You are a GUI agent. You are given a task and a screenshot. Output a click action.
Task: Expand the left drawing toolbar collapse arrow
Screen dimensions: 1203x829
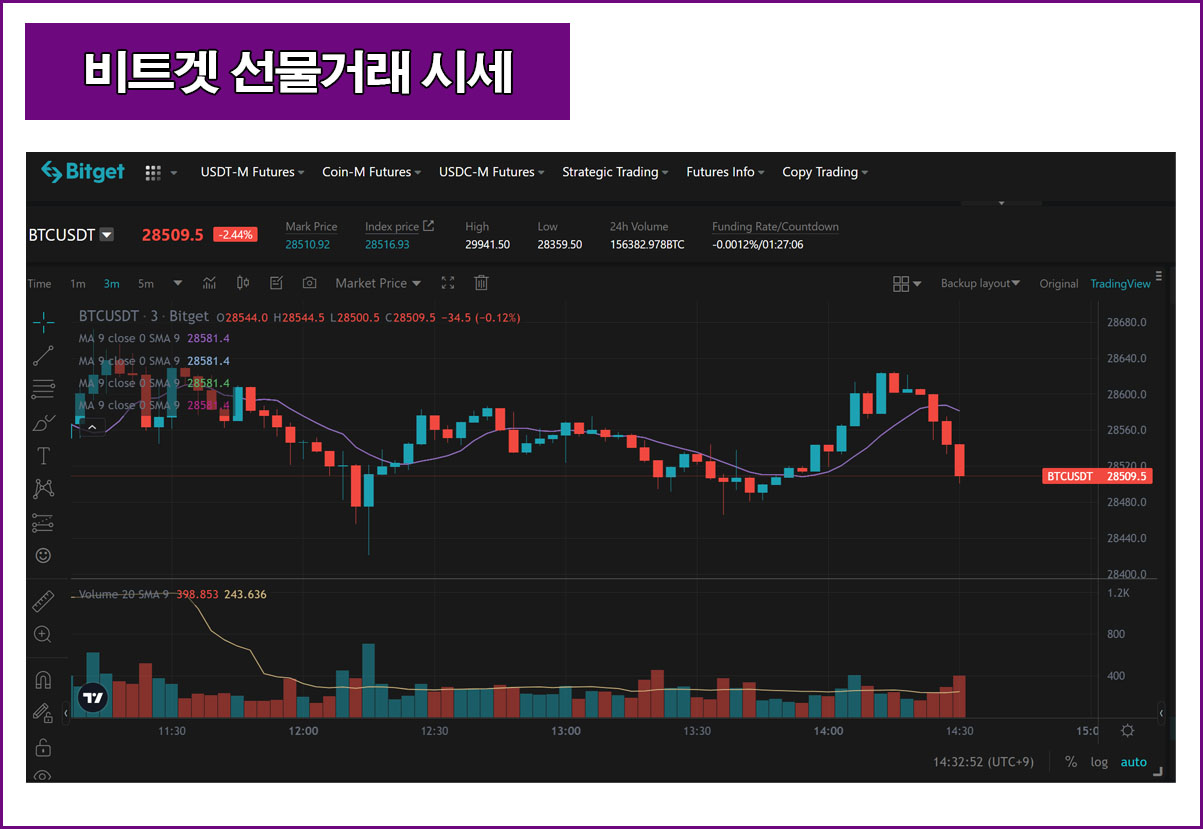[66, 712]
